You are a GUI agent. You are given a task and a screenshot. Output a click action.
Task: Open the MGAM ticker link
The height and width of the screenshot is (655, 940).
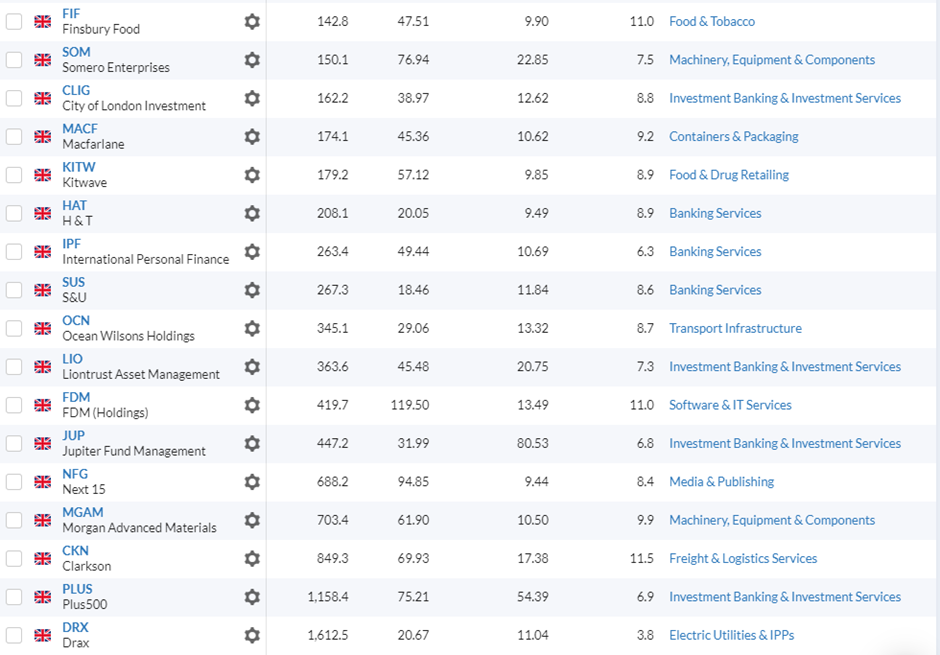(83, 512)
